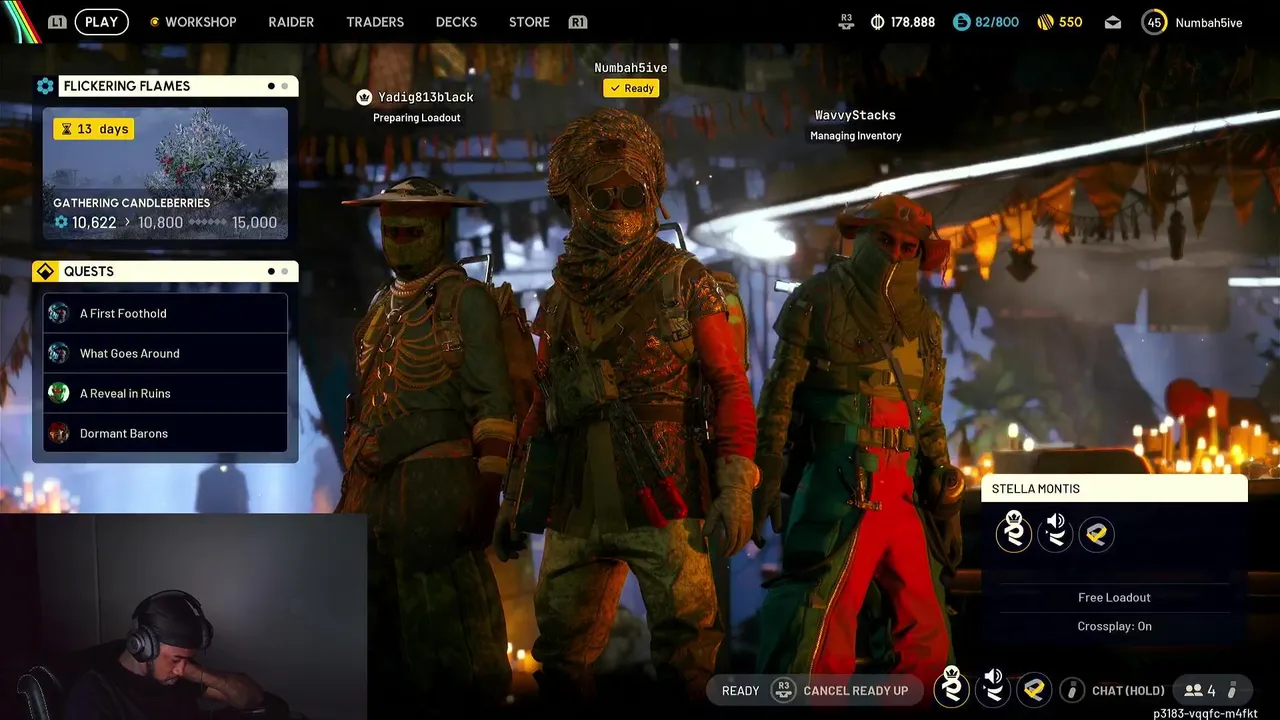Open the A Reveal in Ruins quest
This screenshot has height=720, width=1280.
165,393
